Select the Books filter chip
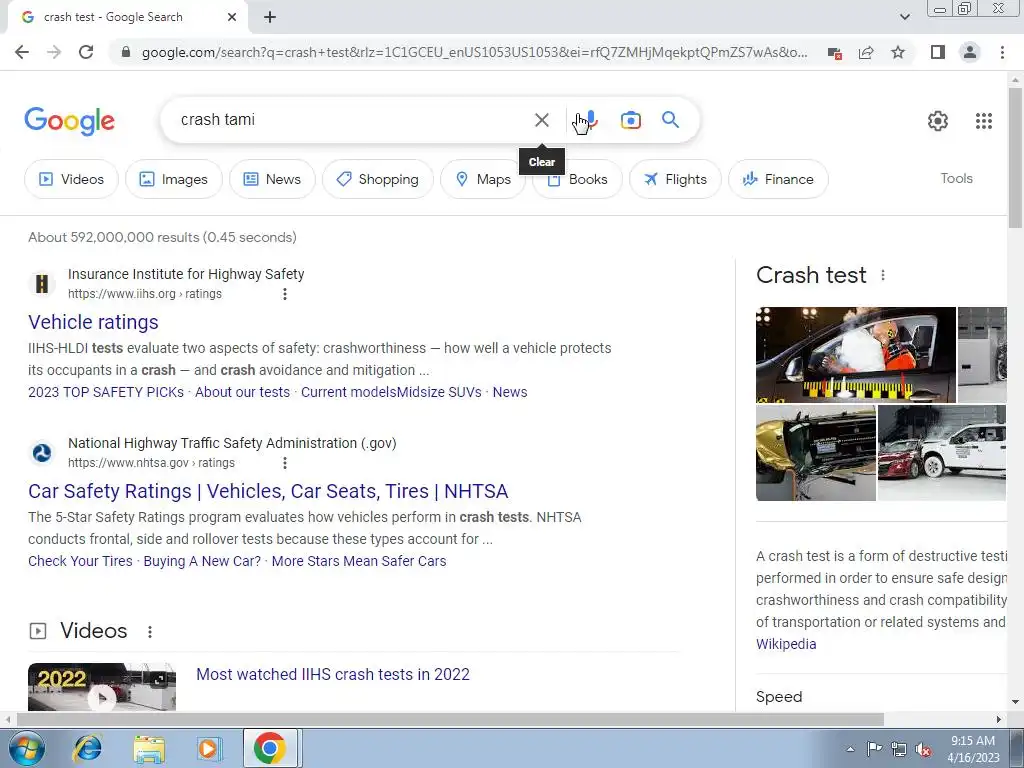The height and width of the screenshot is (768, 1024). click(x=577, y=179)
